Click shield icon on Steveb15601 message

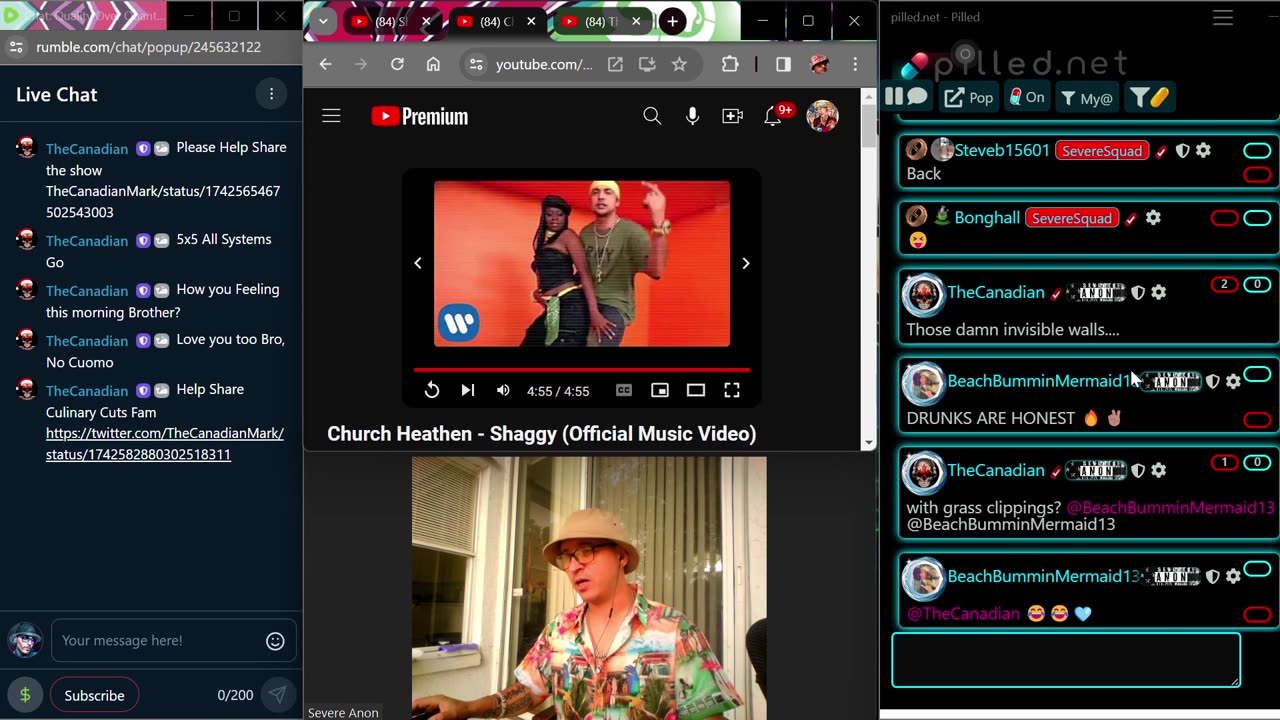point(1182,150)
